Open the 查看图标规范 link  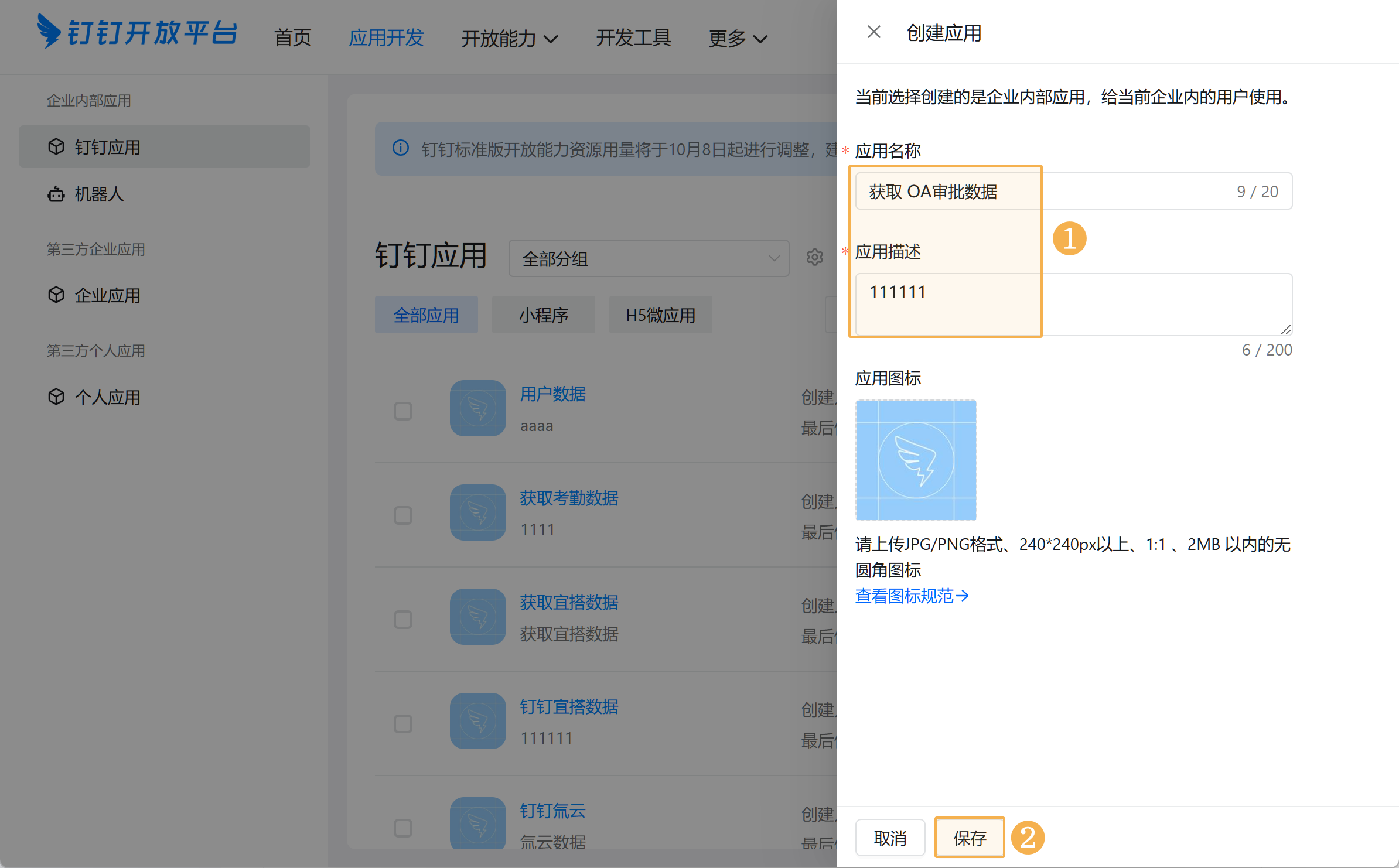coord(912,596)
